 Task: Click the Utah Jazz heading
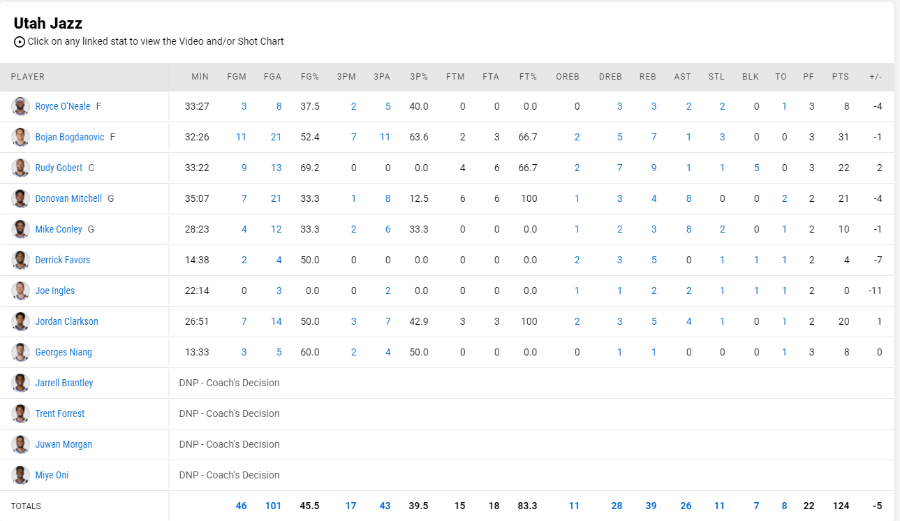[x=48, y=24]
